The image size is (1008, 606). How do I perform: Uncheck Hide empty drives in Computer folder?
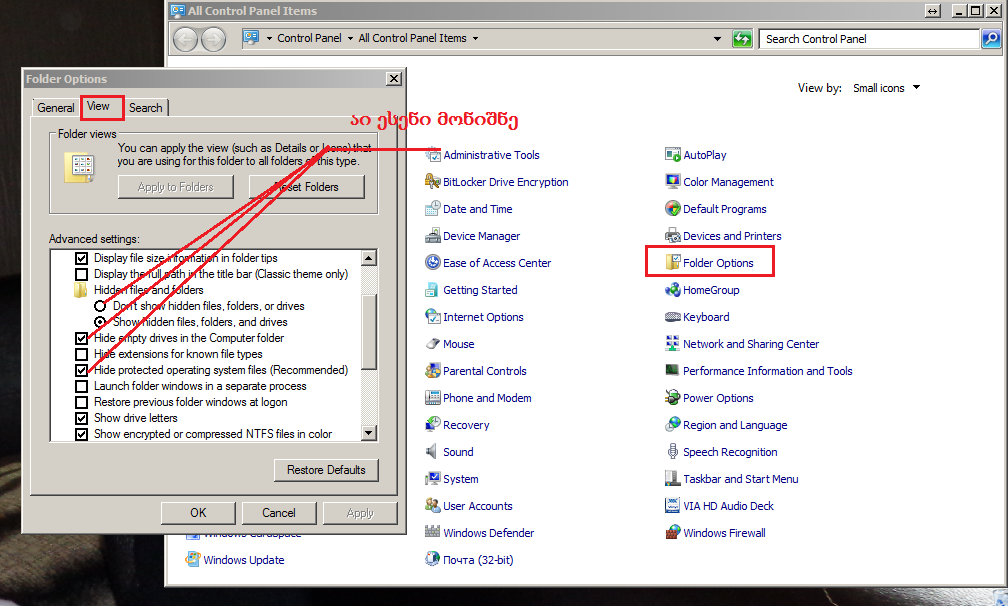click(x=81, y=338)
